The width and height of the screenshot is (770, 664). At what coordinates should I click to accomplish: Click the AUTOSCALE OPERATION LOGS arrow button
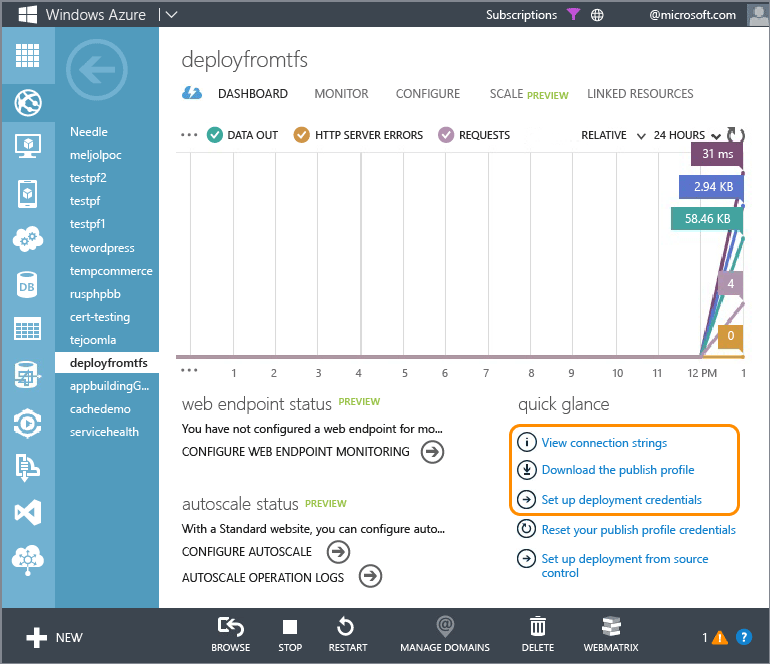click(x=370, y=576)
